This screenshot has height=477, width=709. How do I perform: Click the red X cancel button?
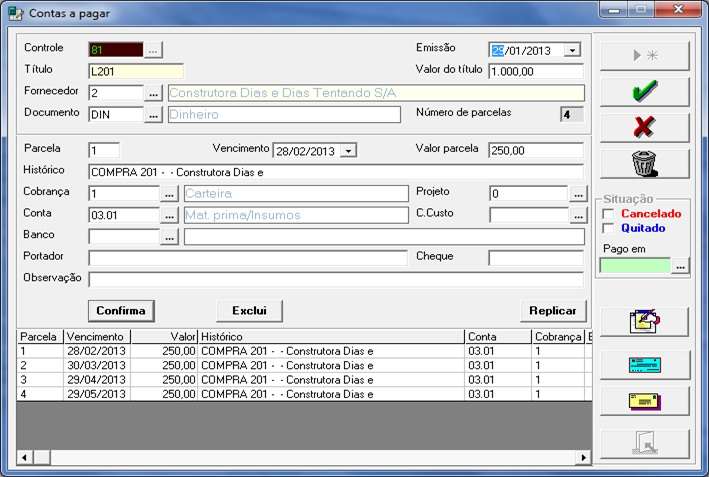click(x=645, y=127)
